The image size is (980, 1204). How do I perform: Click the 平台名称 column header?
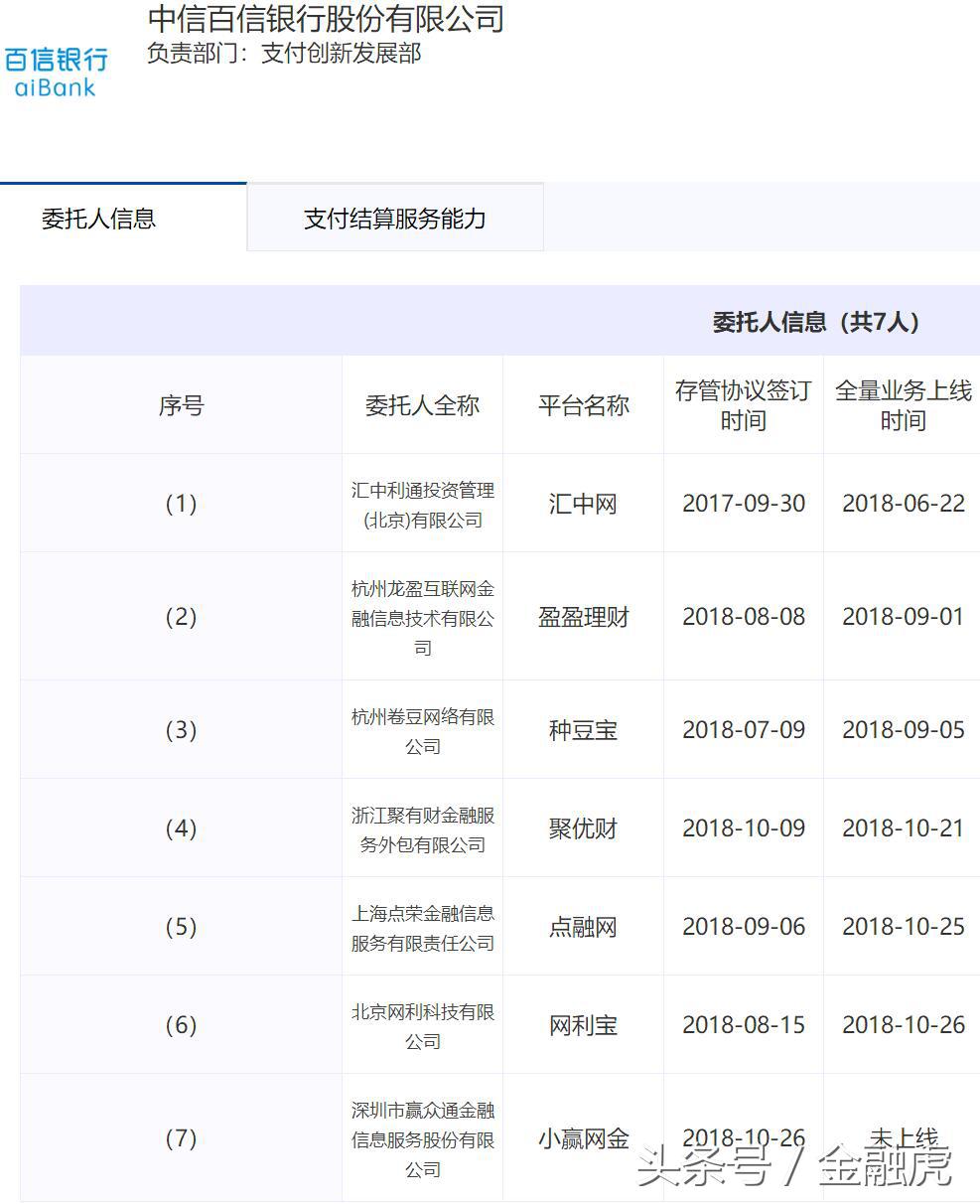pos(584,405)
